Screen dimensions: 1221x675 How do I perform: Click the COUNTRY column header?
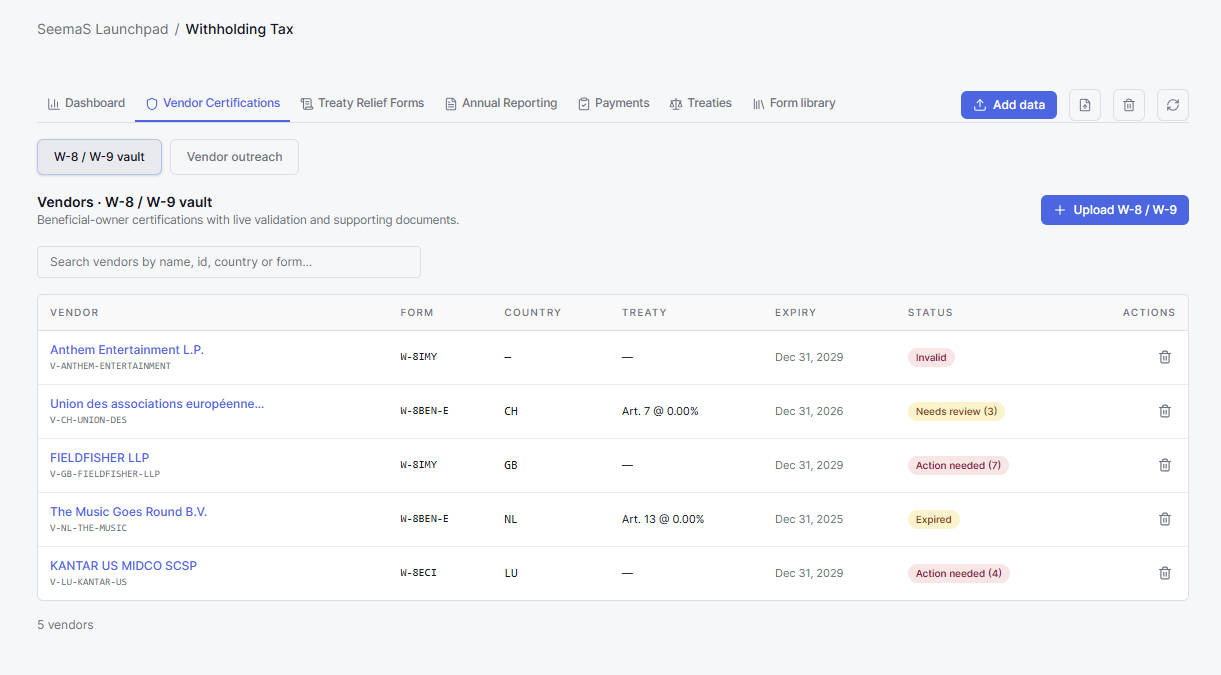533,313
